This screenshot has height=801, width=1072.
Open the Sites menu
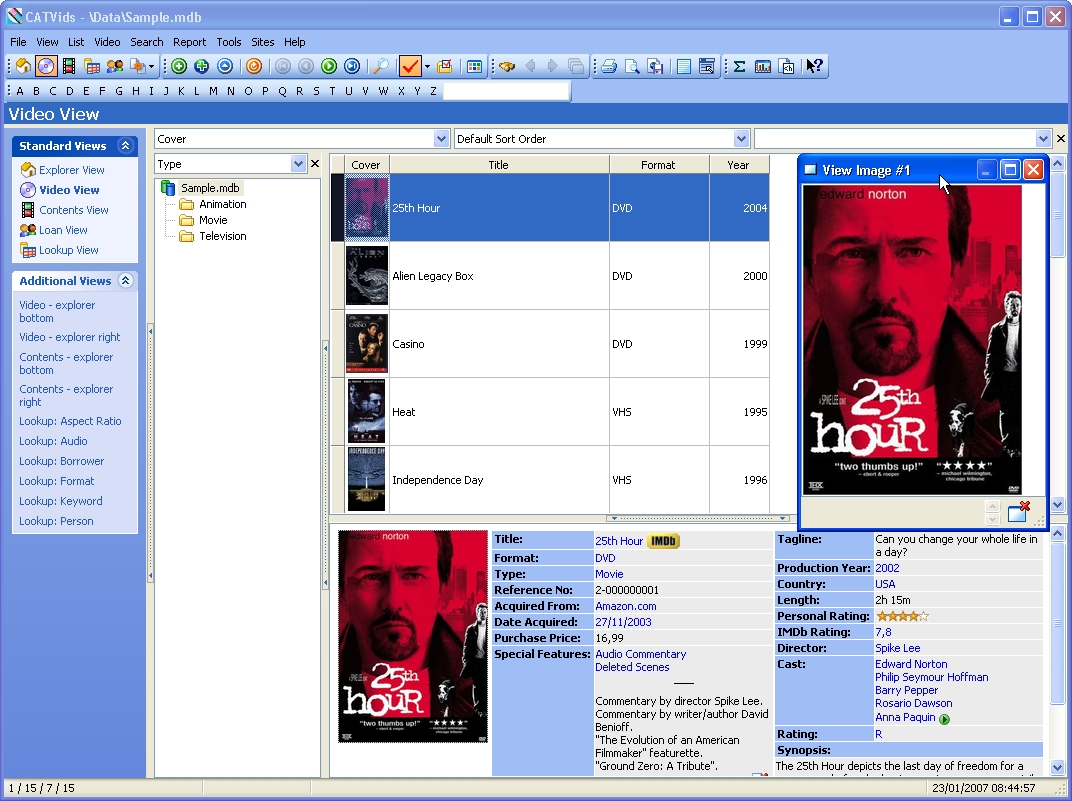(263, 42)
